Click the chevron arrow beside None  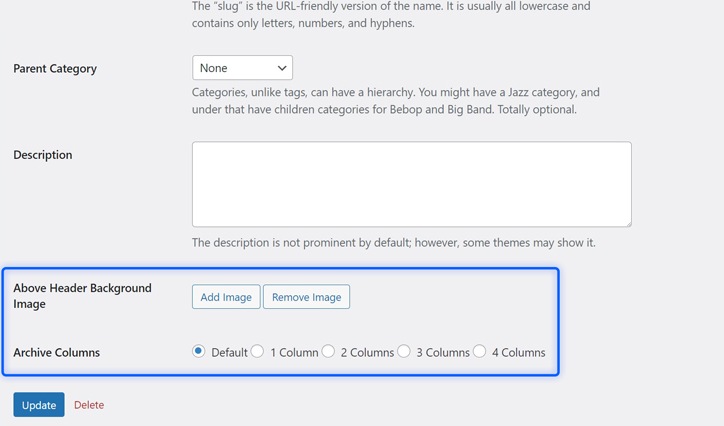click(x=282, y=68)
